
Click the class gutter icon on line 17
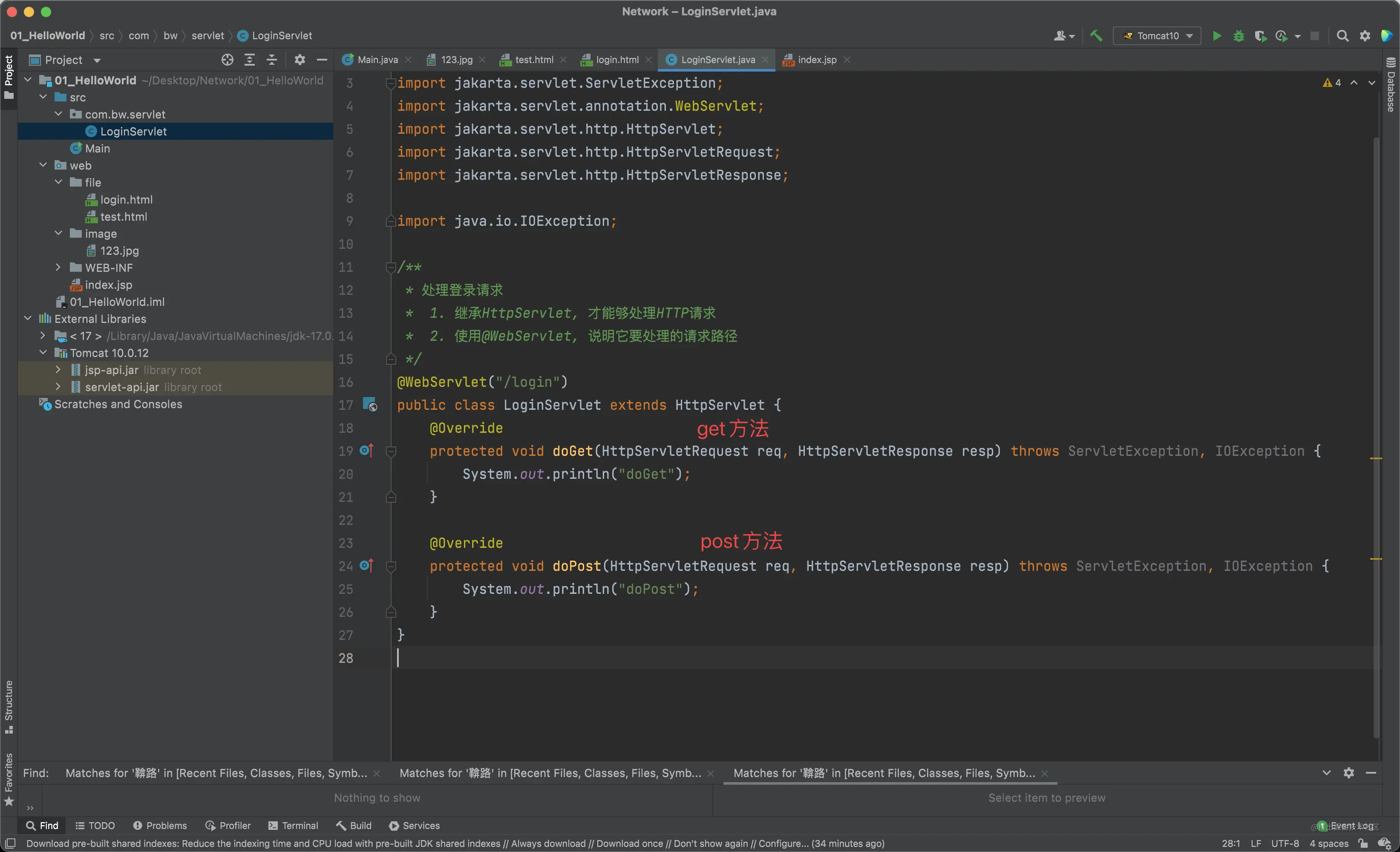tap(370, 404)
